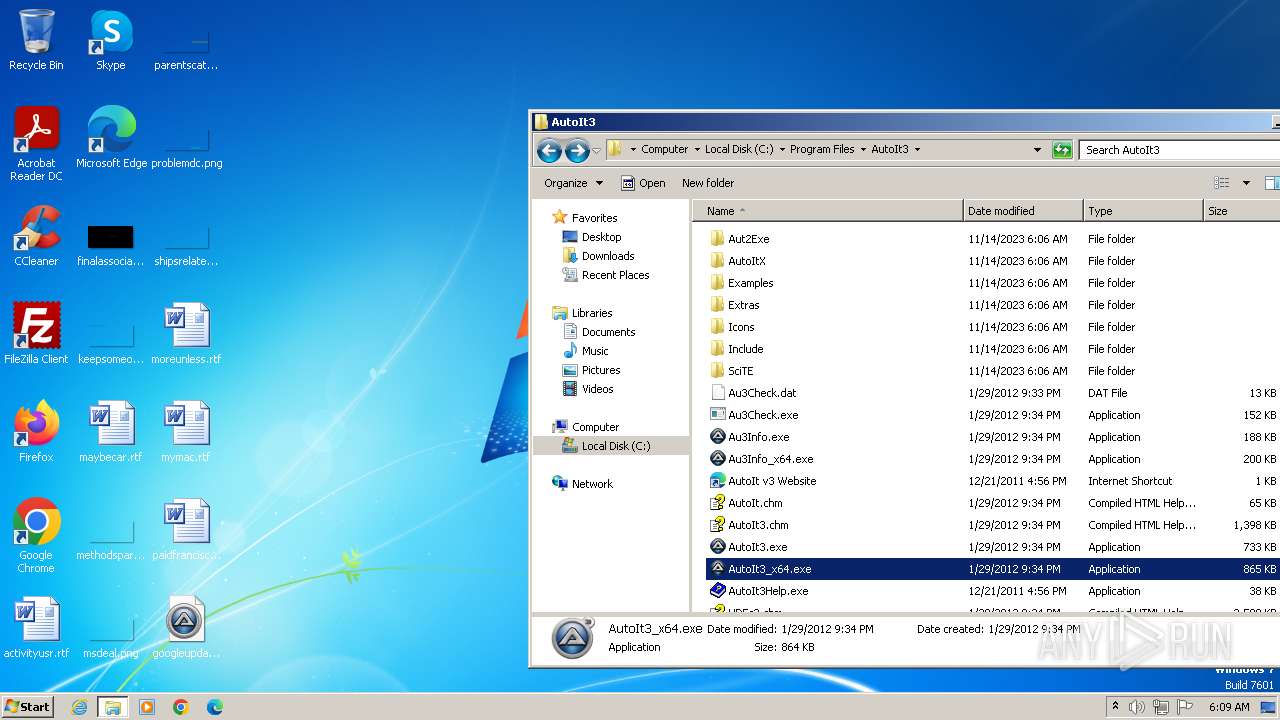1280x720 pixels.
Task: Click the green Refresh button beside the address bar
Action: [1062, 150]
